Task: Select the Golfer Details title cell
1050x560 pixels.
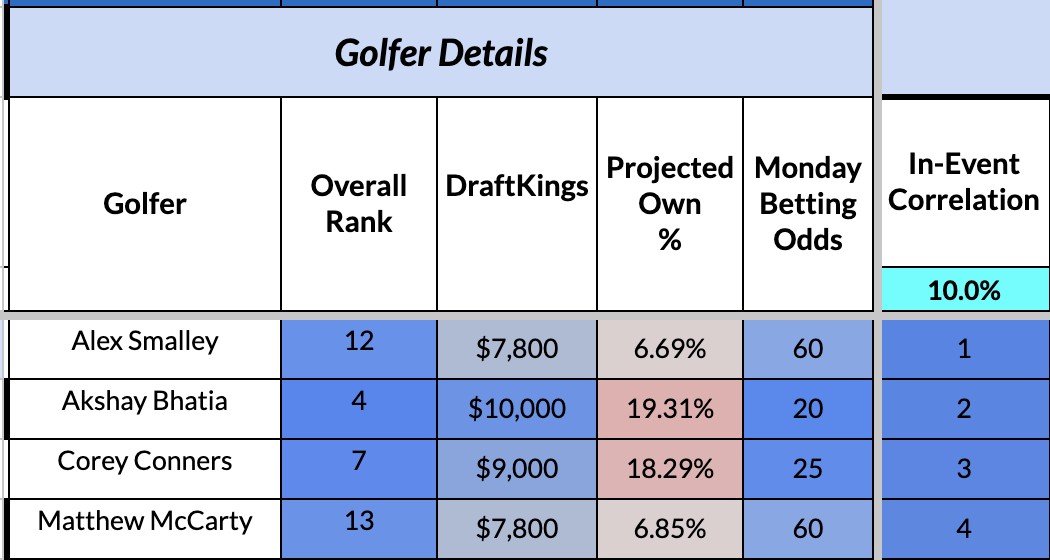Action: (440, 53)
